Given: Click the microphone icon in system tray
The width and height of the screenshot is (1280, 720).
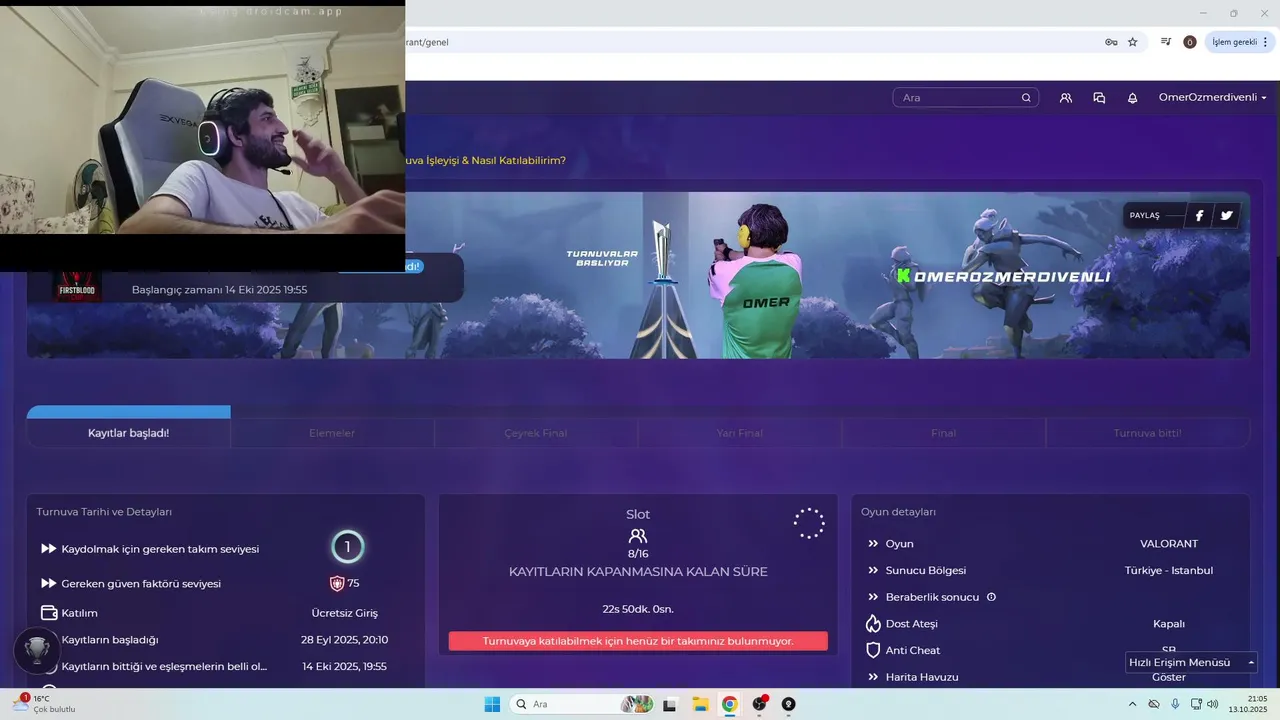Looking at the screenshot, I should click(1175, 704).
